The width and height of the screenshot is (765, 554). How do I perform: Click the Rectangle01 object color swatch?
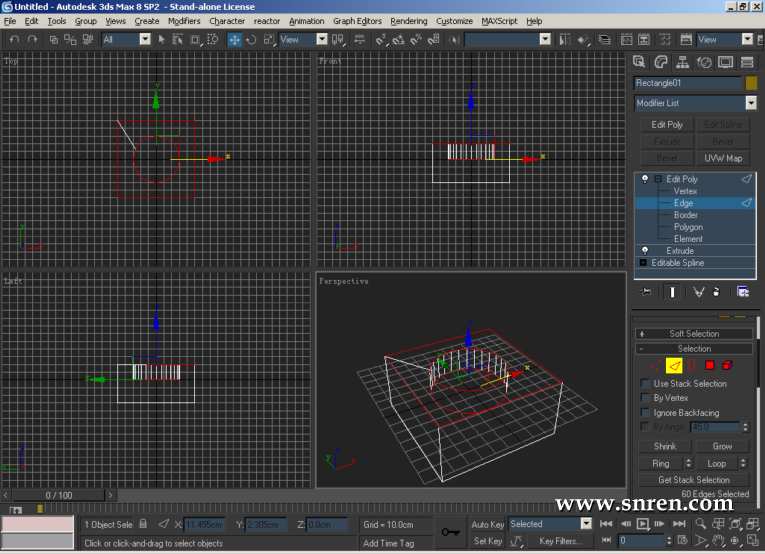pyautogui.click(x=751, y=83)
